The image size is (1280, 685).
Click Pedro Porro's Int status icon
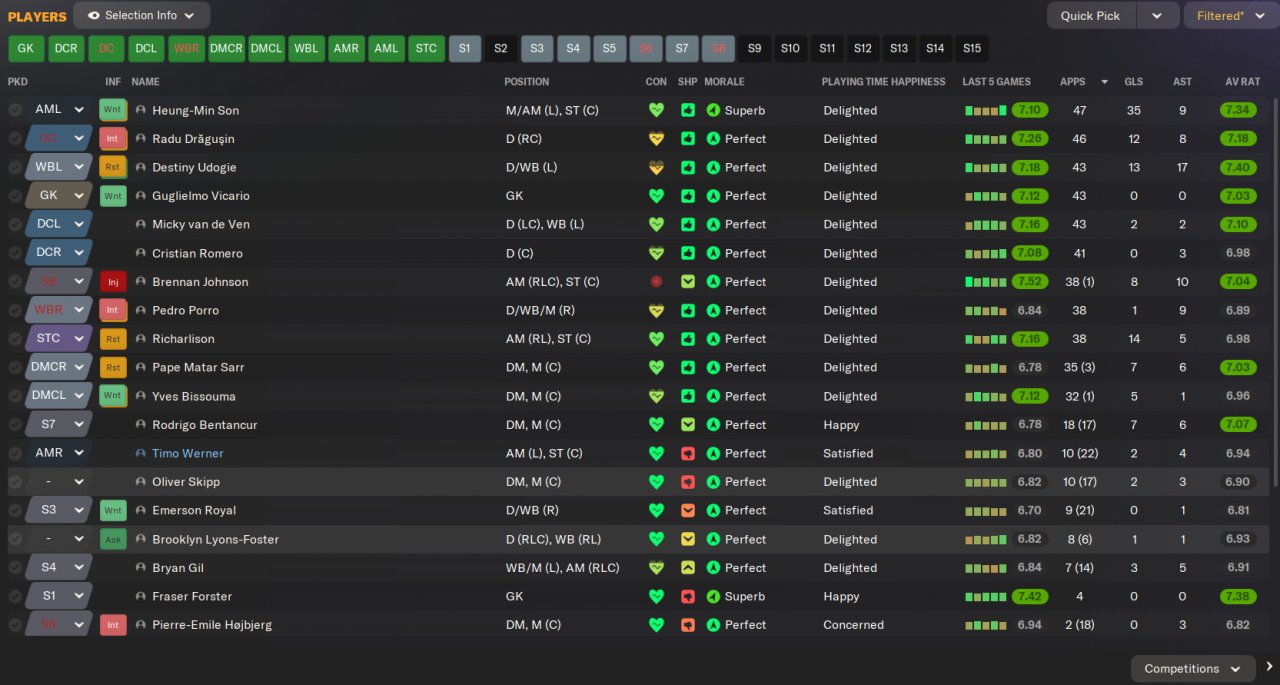pos(113,310)
